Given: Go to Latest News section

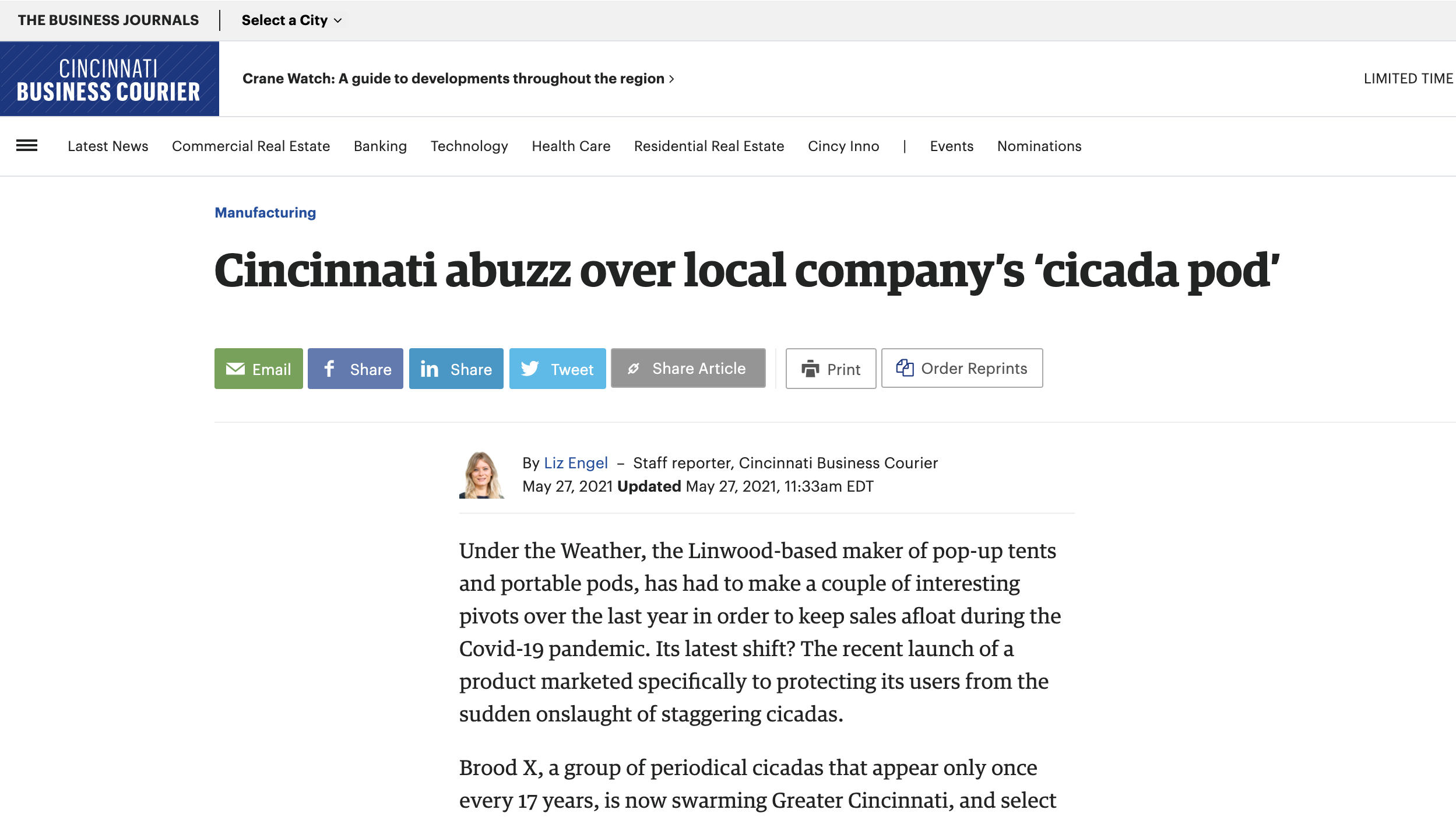Looking at the screenshot, I should coord(107,146).
